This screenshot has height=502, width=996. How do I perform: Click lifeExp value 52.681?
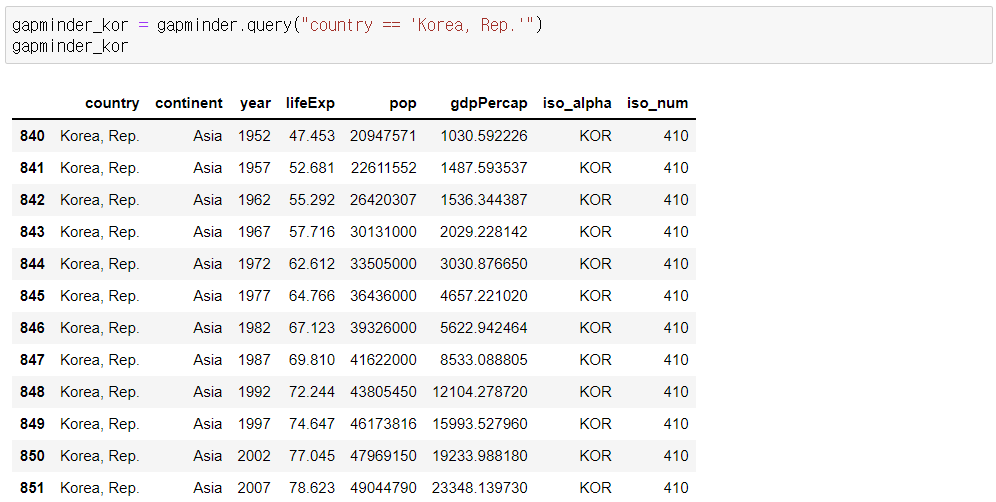312,168
